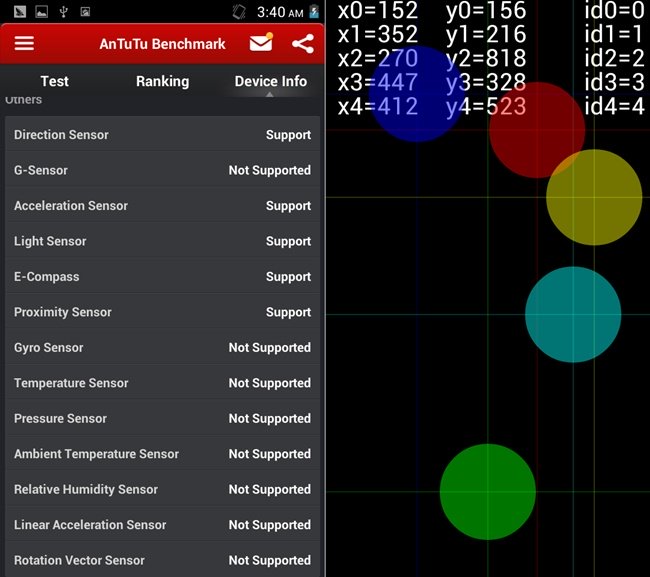
Task: Select the G-Sensor row
Action: point(162,170)
